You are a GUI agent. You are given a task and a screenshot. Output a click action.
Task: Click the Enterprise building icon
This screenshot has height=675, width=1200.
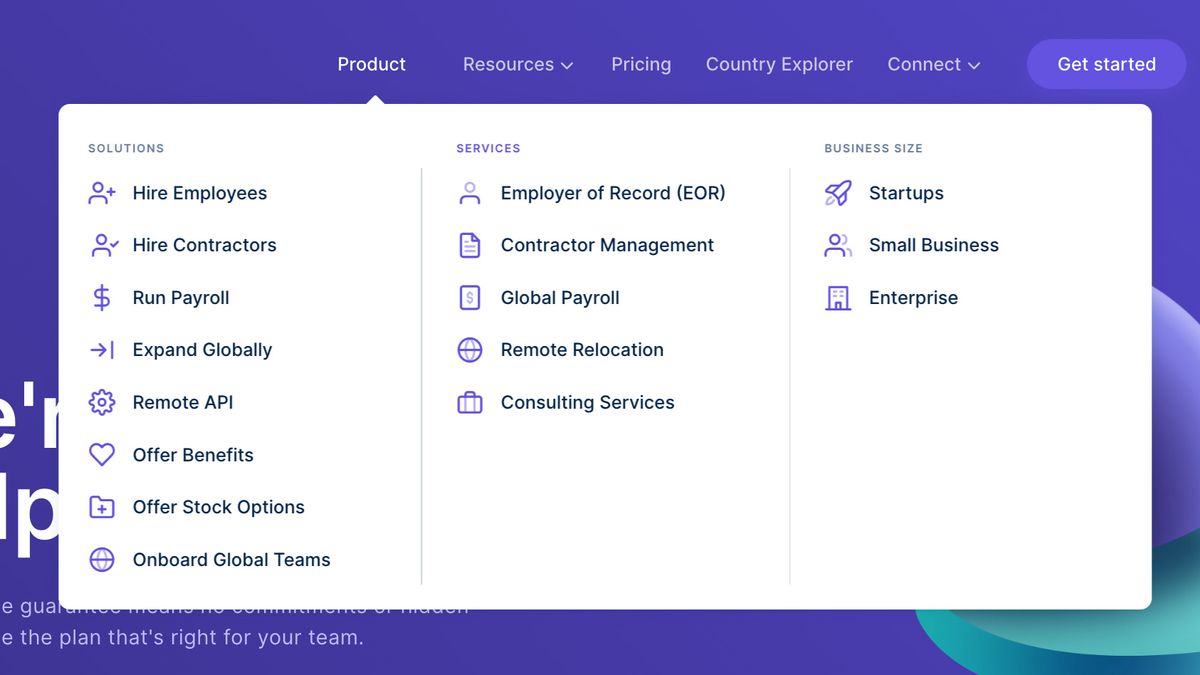coord(837,297)
